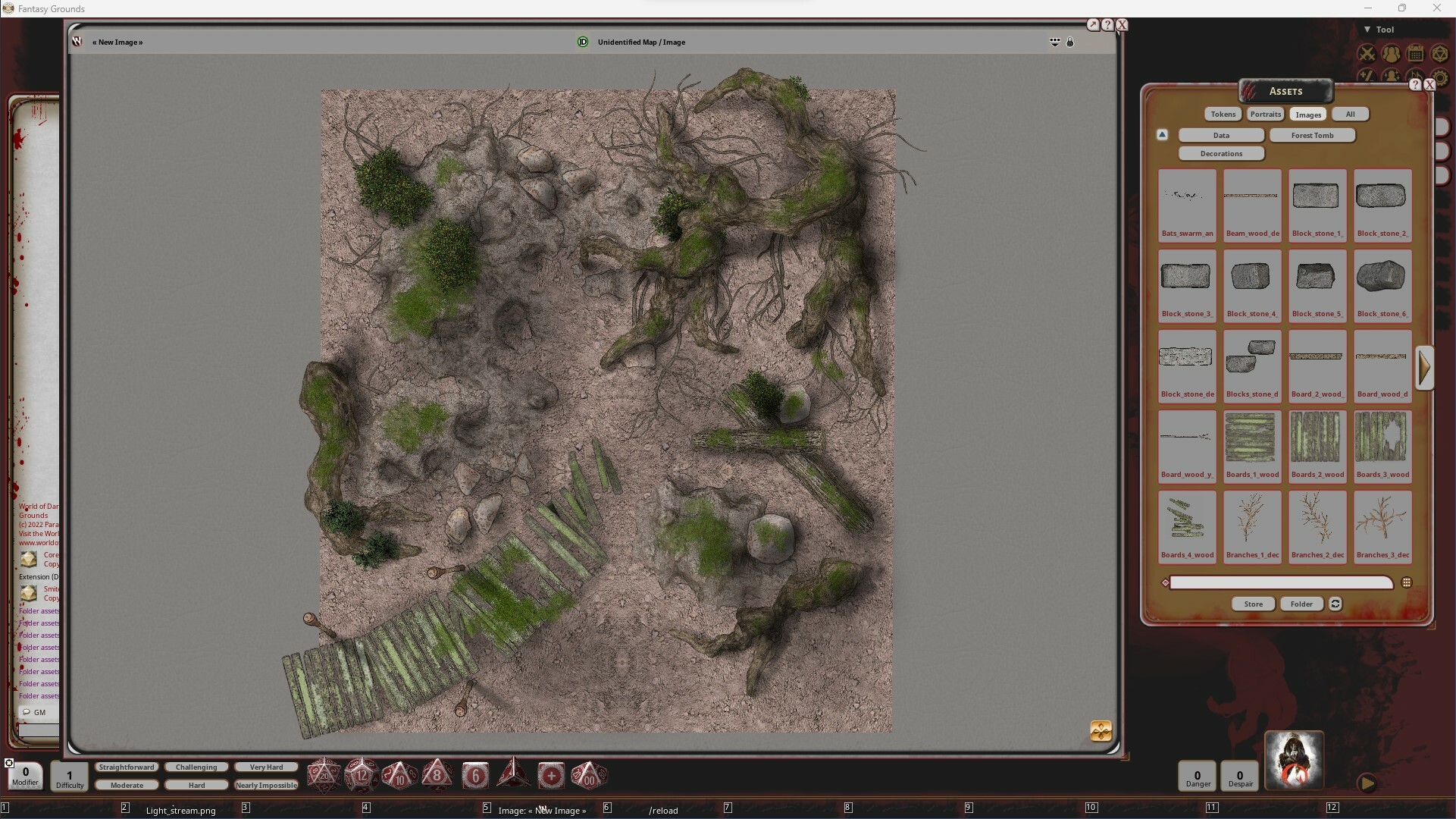Roll the d100 percentile dice

[590, 776]
